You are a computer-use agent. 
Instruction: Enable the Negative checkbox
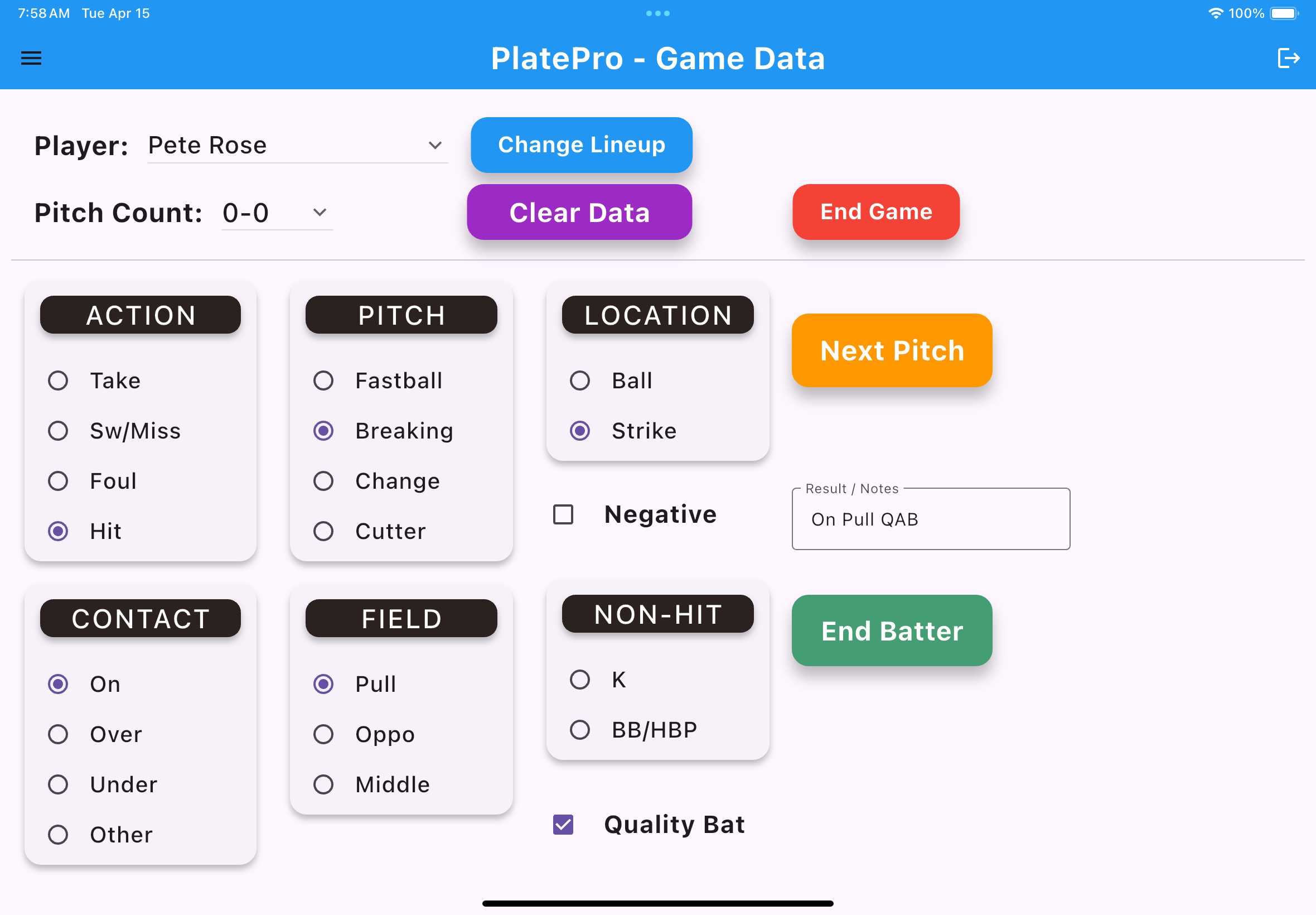point(563,515)
